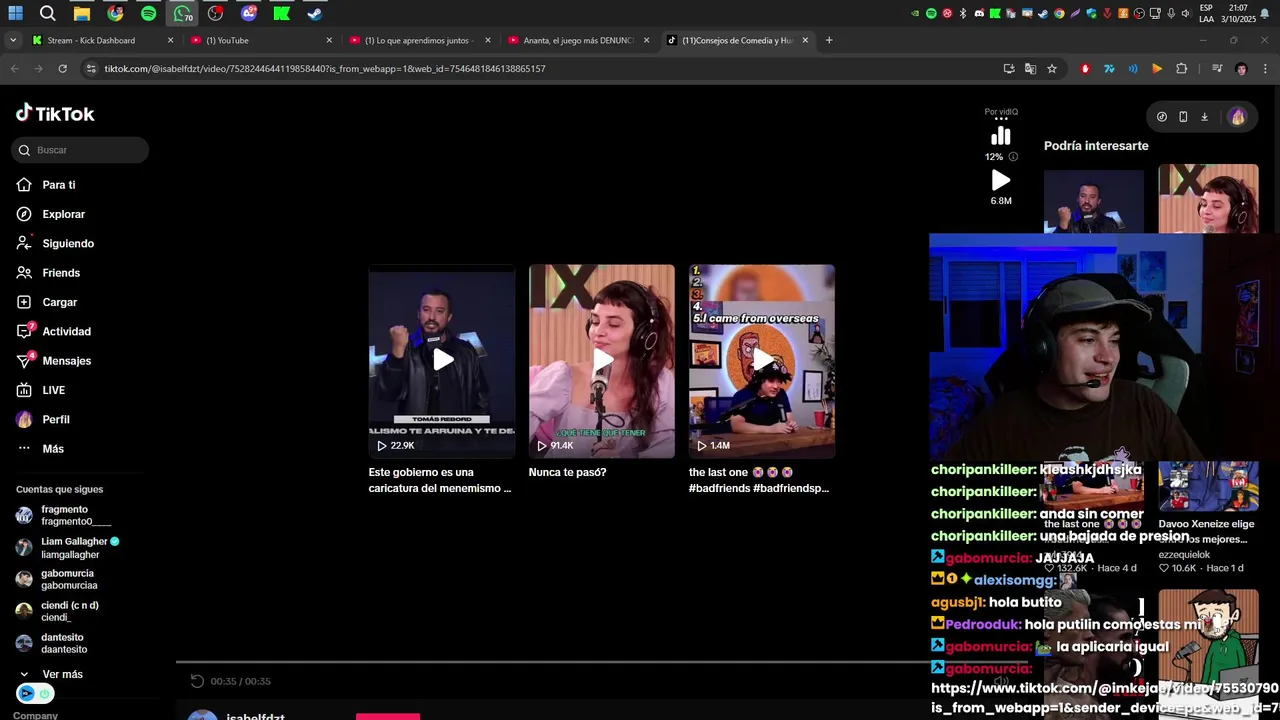Image resolution: width=1280 pixels, height=720 pixels.
Task: Click the replay icon by 00:35
Action: click(197, 681)
